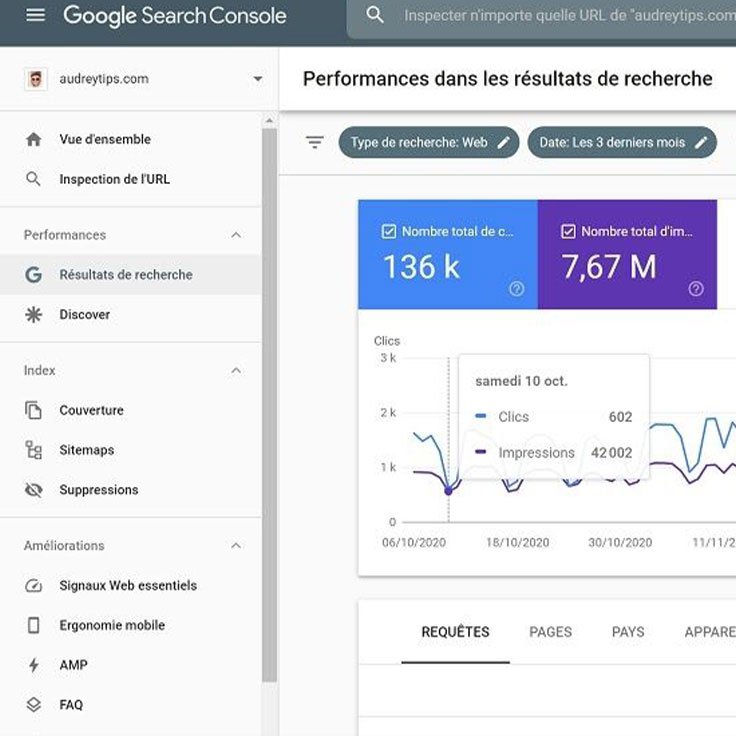Edit the date range filter pencil
Viewport: 736px width, 736px height.
702,142
